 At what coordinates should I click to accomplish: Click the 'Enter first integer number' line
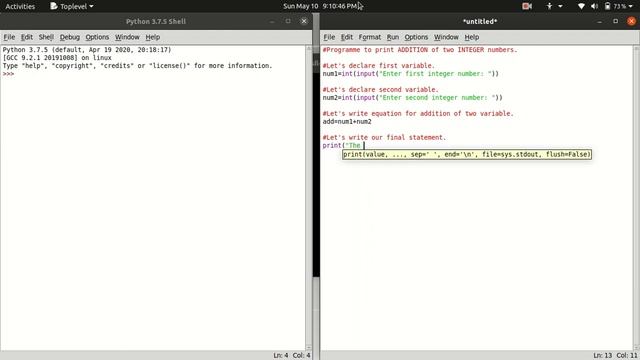coord(411,74)
